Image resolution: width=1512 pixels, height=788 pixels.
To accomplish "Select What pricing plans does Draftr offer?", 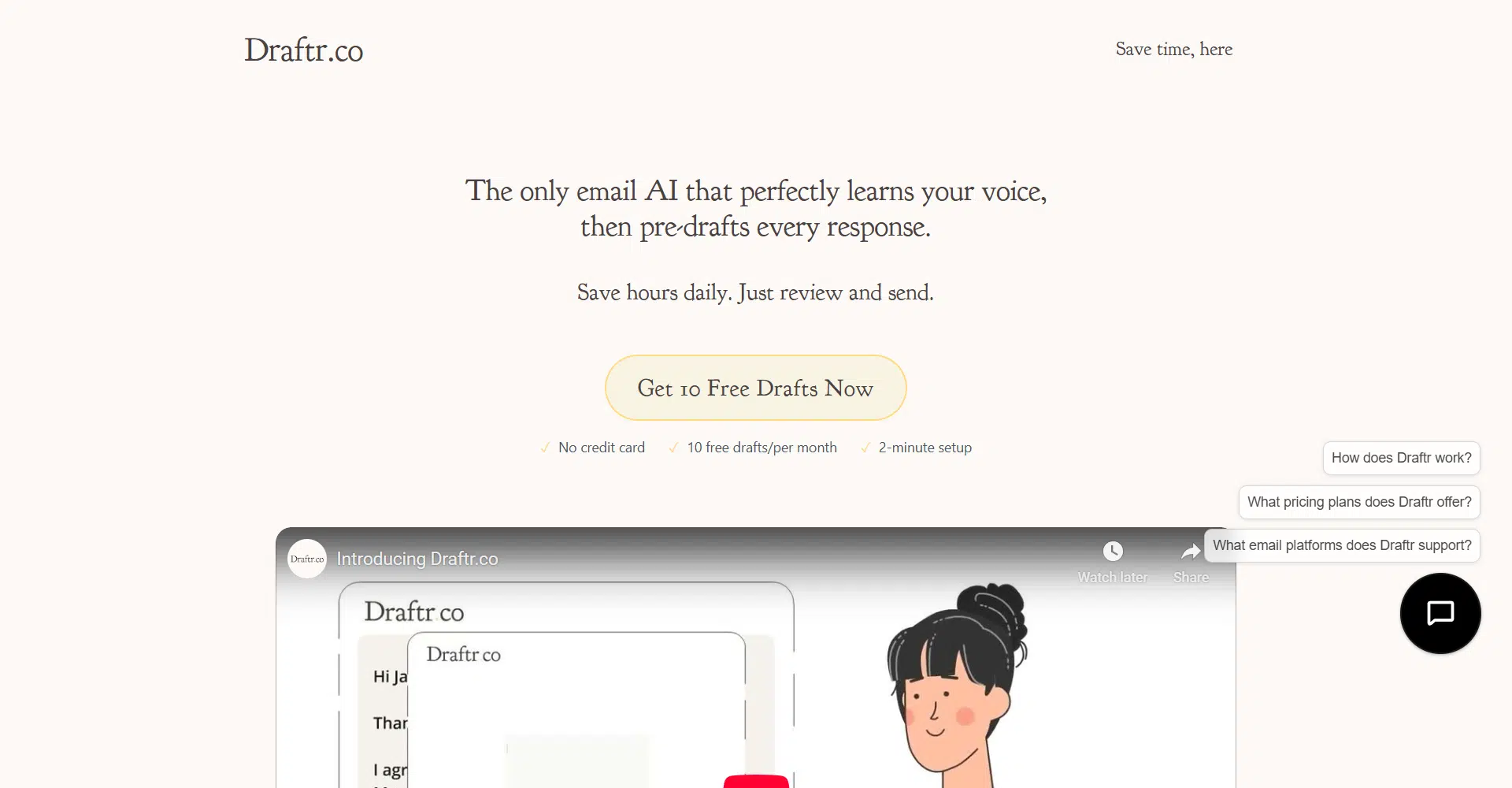I will pos(1359,502).
